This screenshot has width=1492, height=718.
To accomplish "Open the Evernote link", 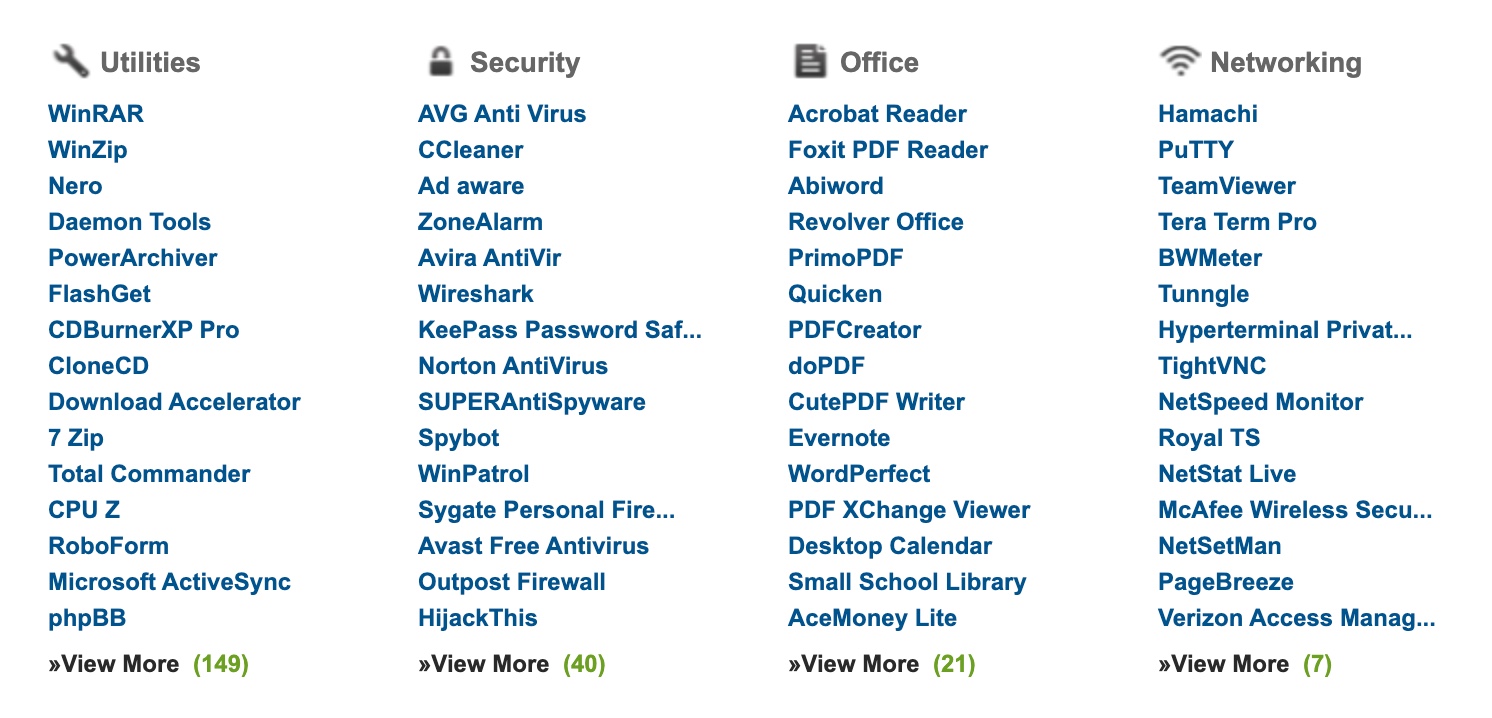I will tap(838, 438).
